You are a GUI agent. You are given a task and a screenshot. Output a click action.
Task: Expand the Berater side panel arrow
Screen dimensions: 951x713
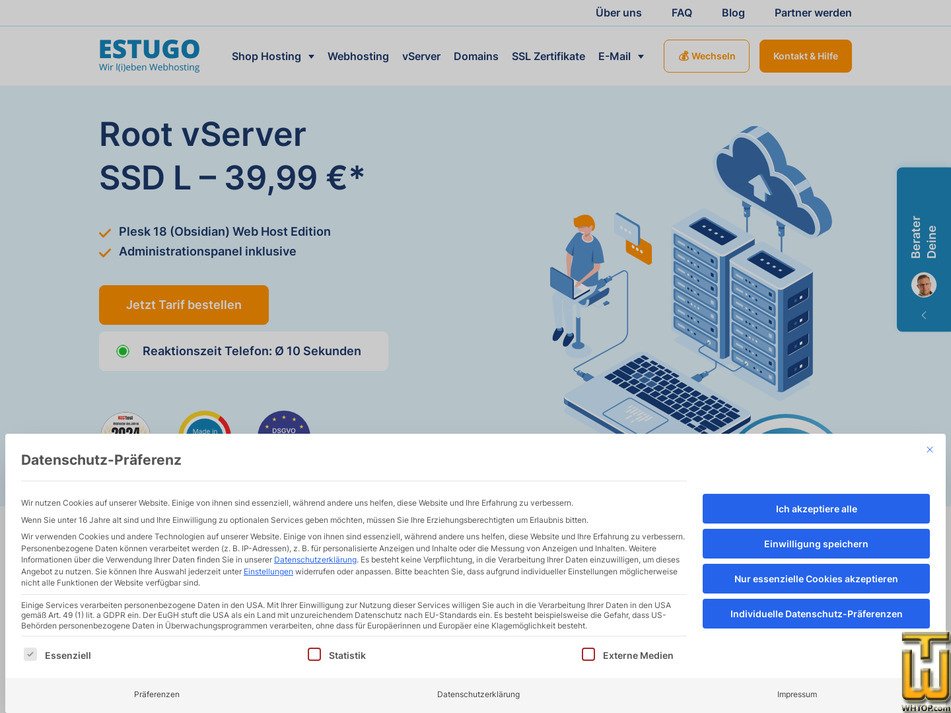click(923, 315)
